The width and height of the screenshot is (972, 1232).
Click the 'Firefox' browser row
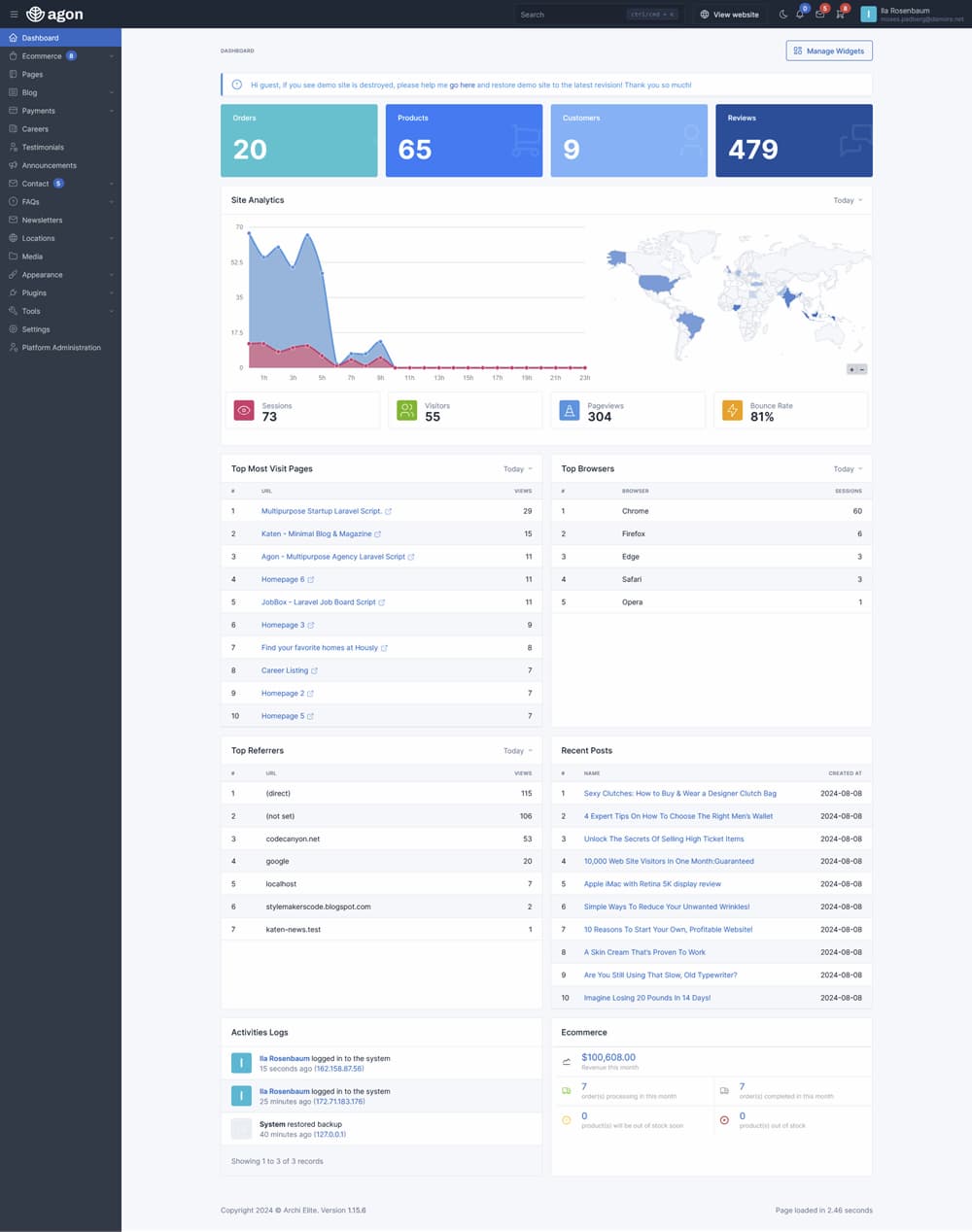712,533
